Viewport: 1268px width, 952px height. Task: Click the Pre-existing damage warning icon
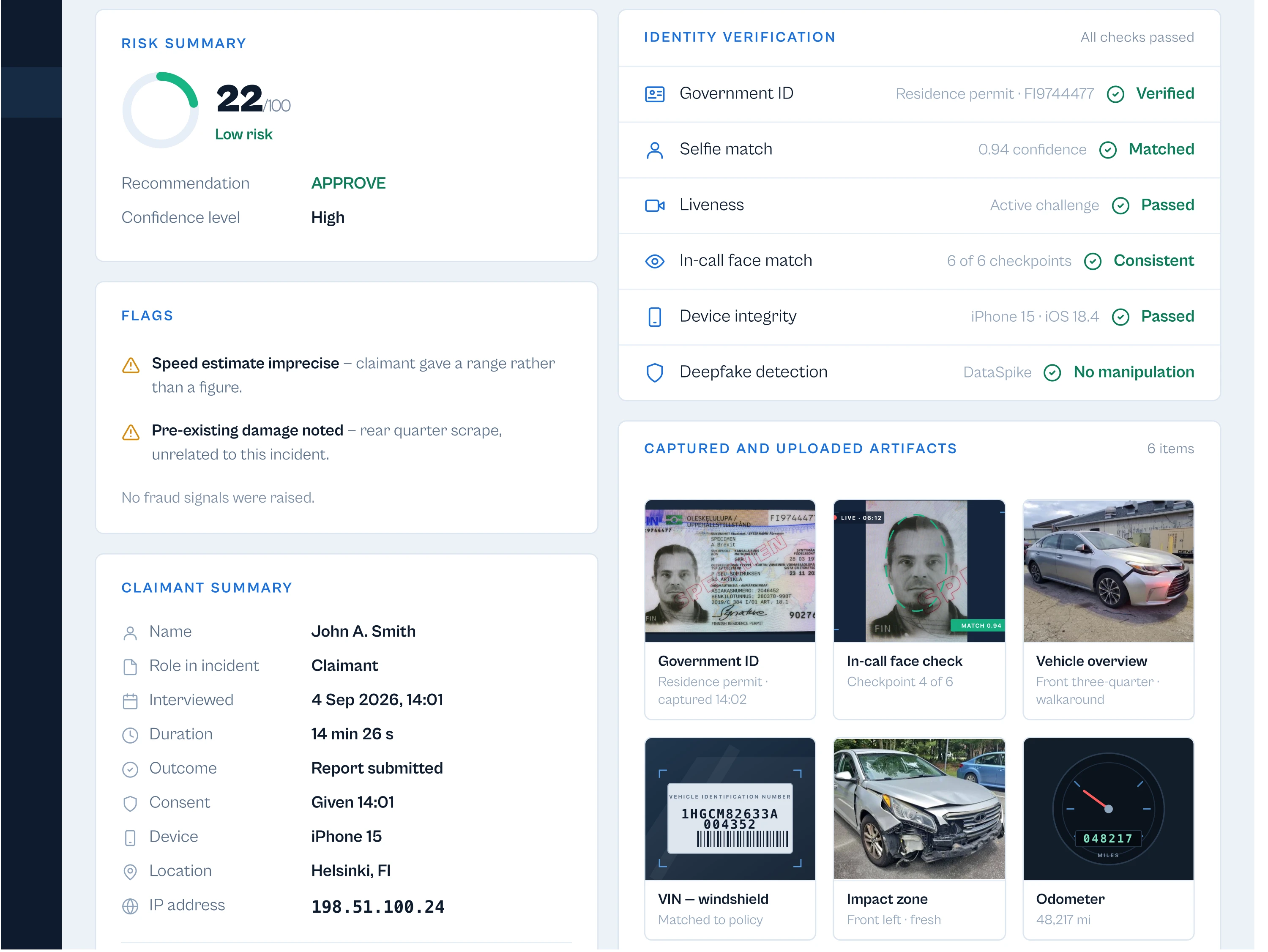click(x=131, y=432)
